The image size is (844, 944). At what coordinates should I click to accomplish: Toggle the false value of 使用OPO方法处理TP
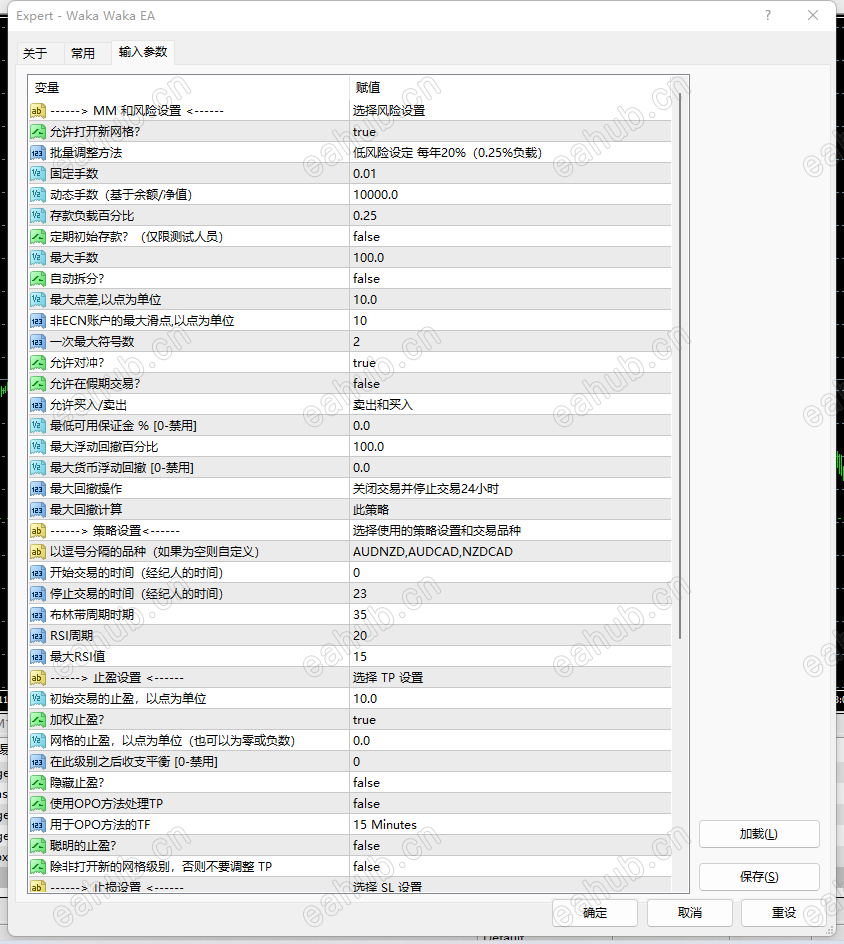[510, 804]
